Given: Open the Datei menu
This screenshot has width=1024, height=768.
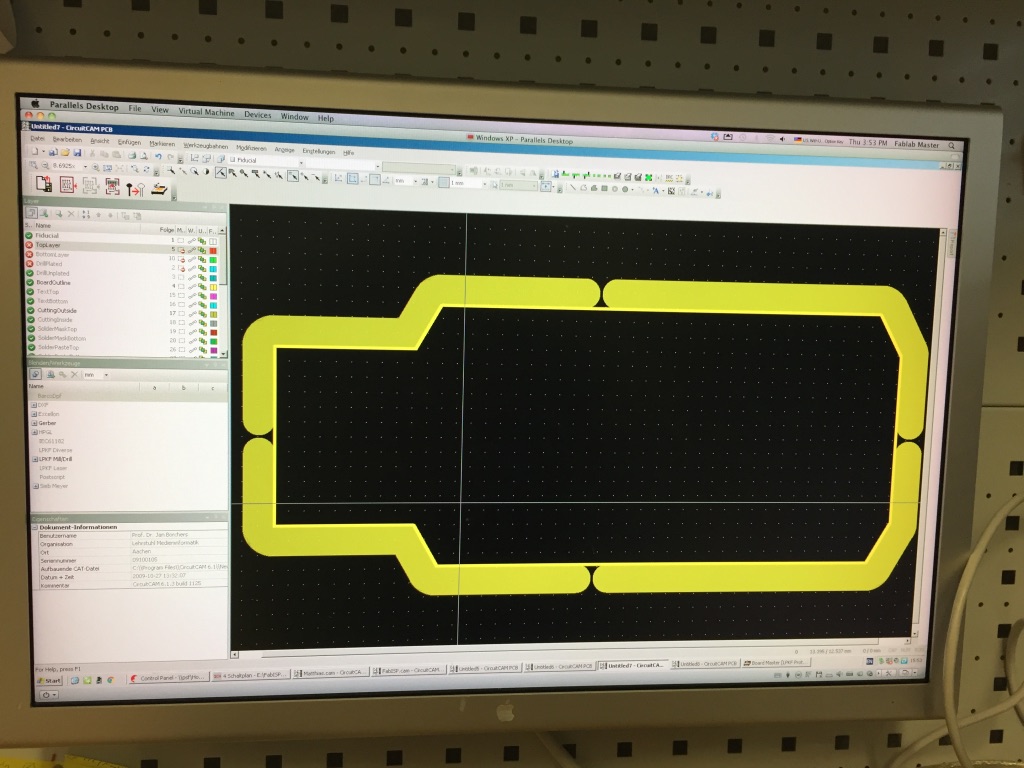Looking at the screenshot, I should (37, 138).
